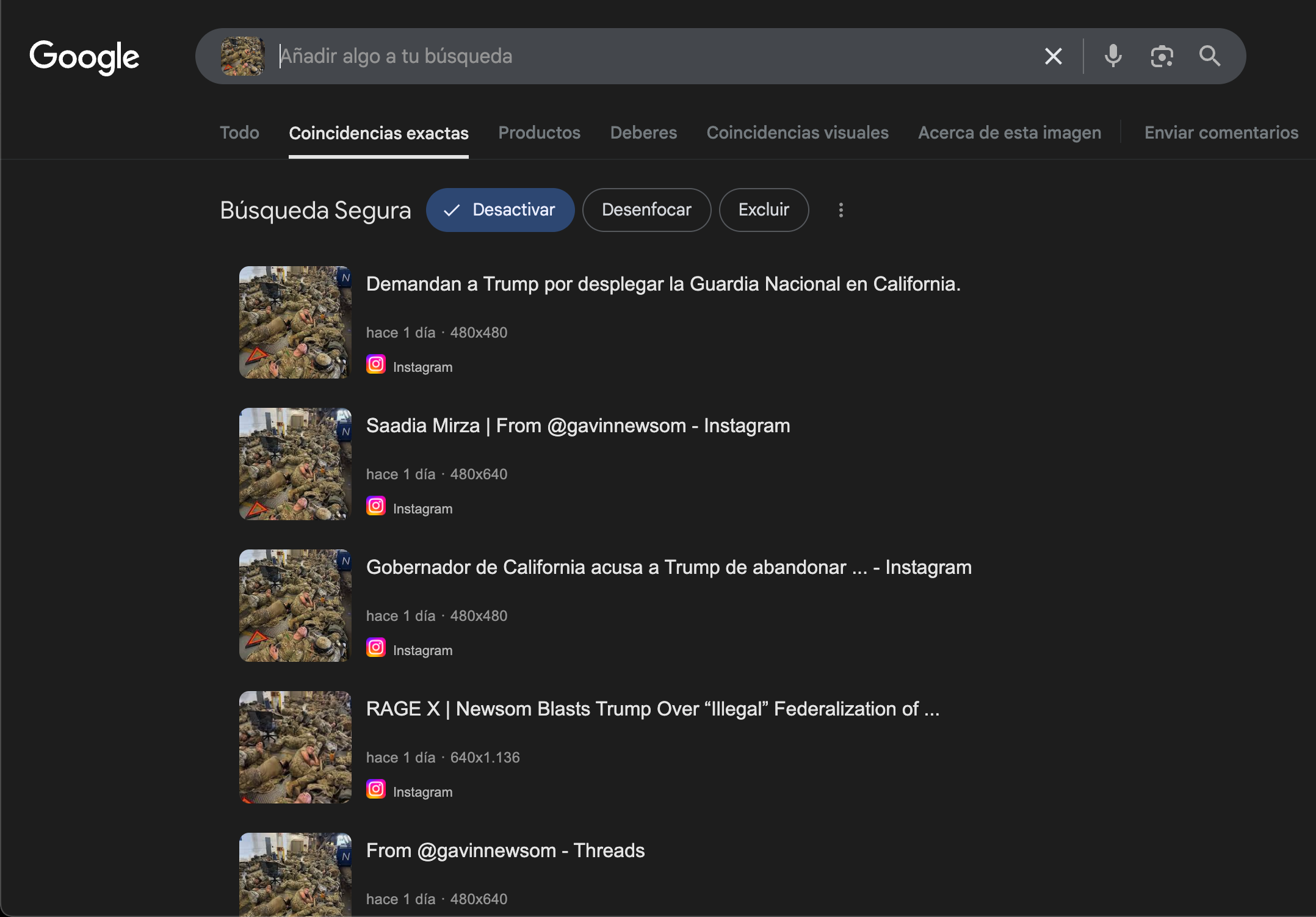Clear the search box with the X icon
The image size is (1316, 917).
1053,56
